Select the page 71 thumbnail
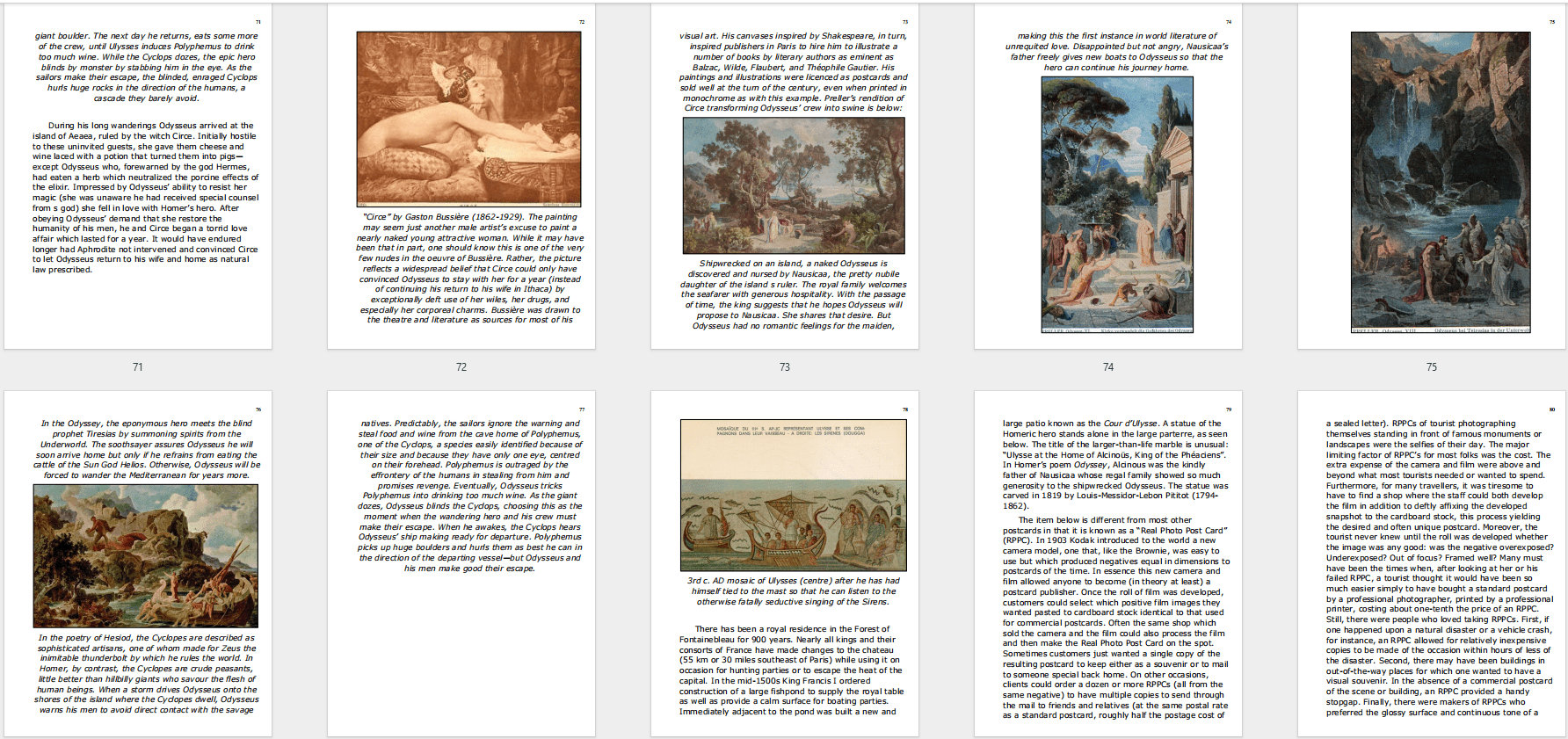1568x739 pixels. tap(138, 177)
